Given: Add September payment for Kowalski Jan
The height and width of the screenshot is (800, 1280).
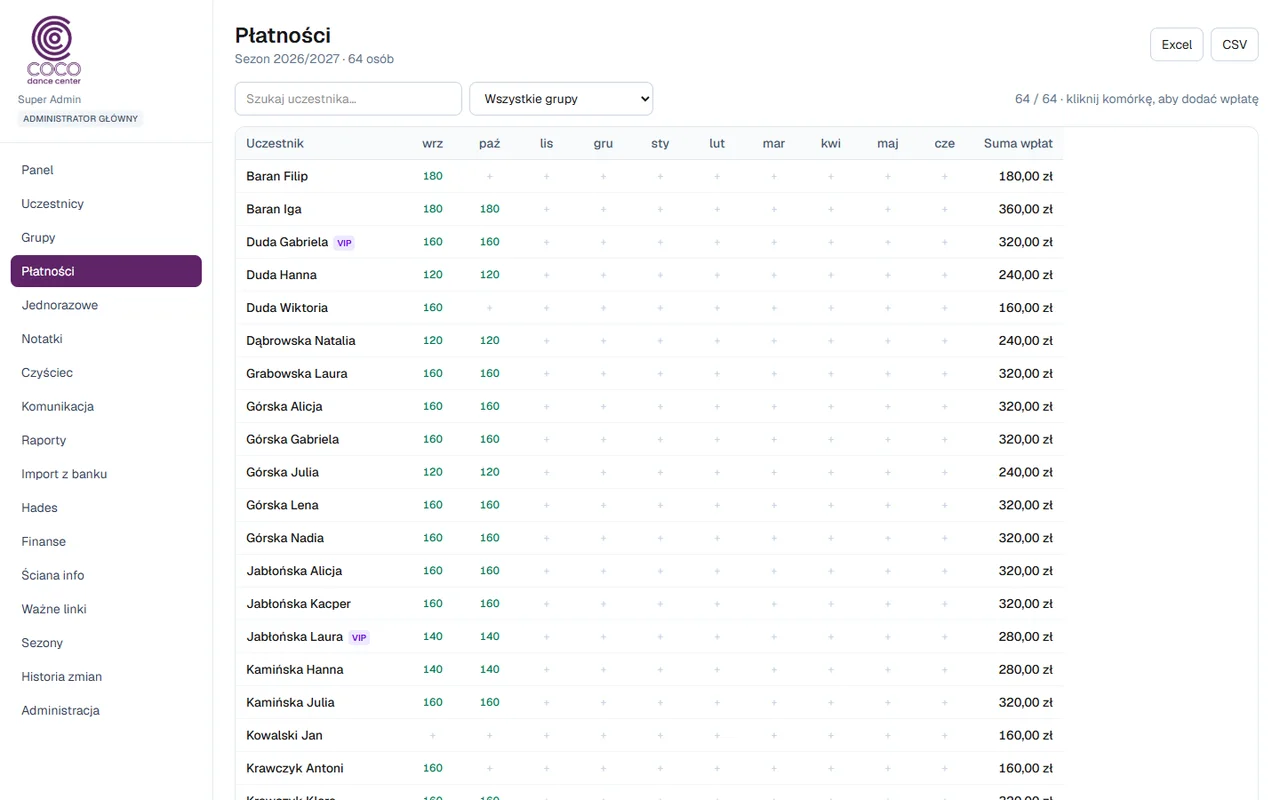Looking at the screenshot, I should click(x=432, y=735).
